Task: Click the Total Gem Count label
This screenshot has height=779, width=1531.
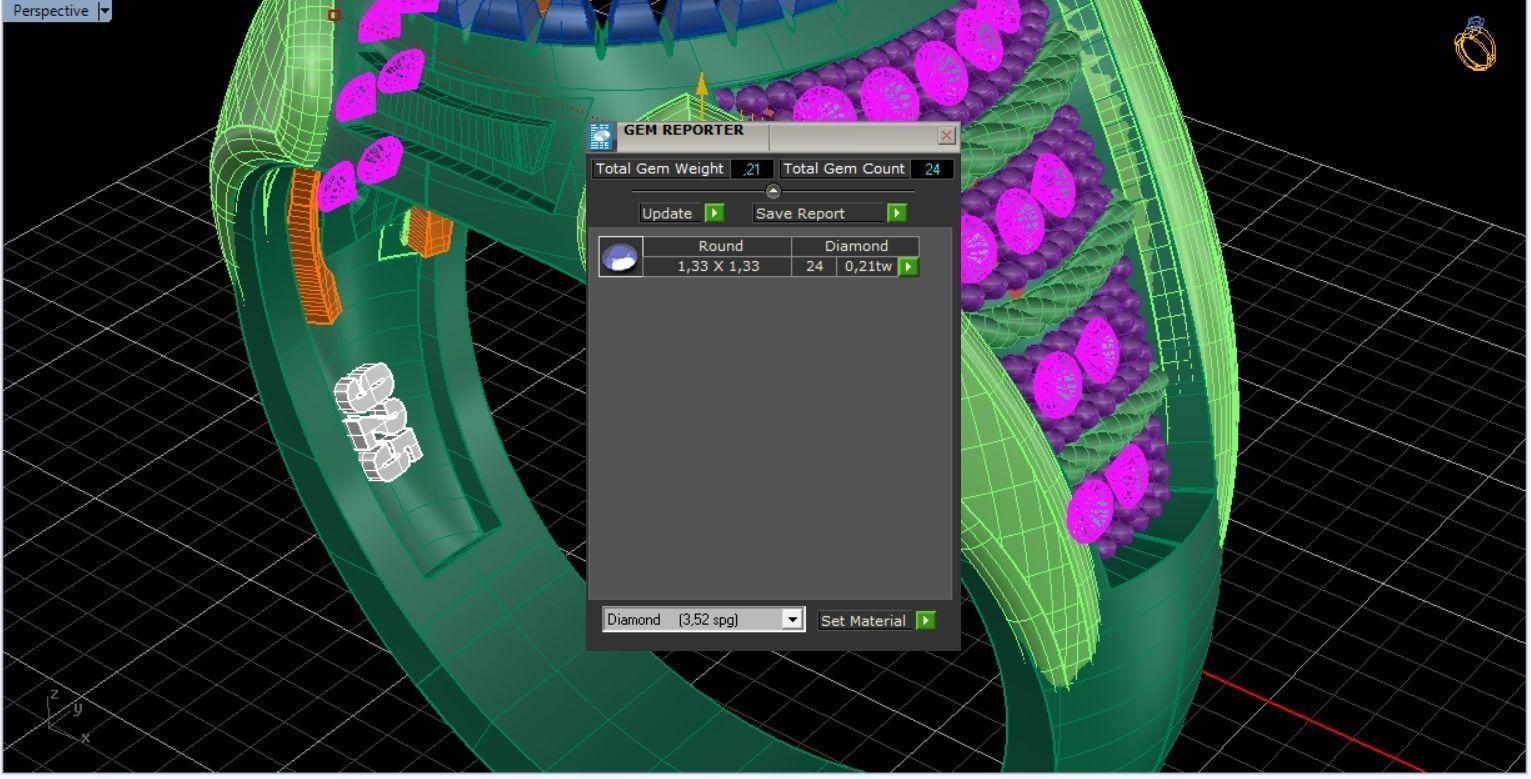Action: coord(844,169)
